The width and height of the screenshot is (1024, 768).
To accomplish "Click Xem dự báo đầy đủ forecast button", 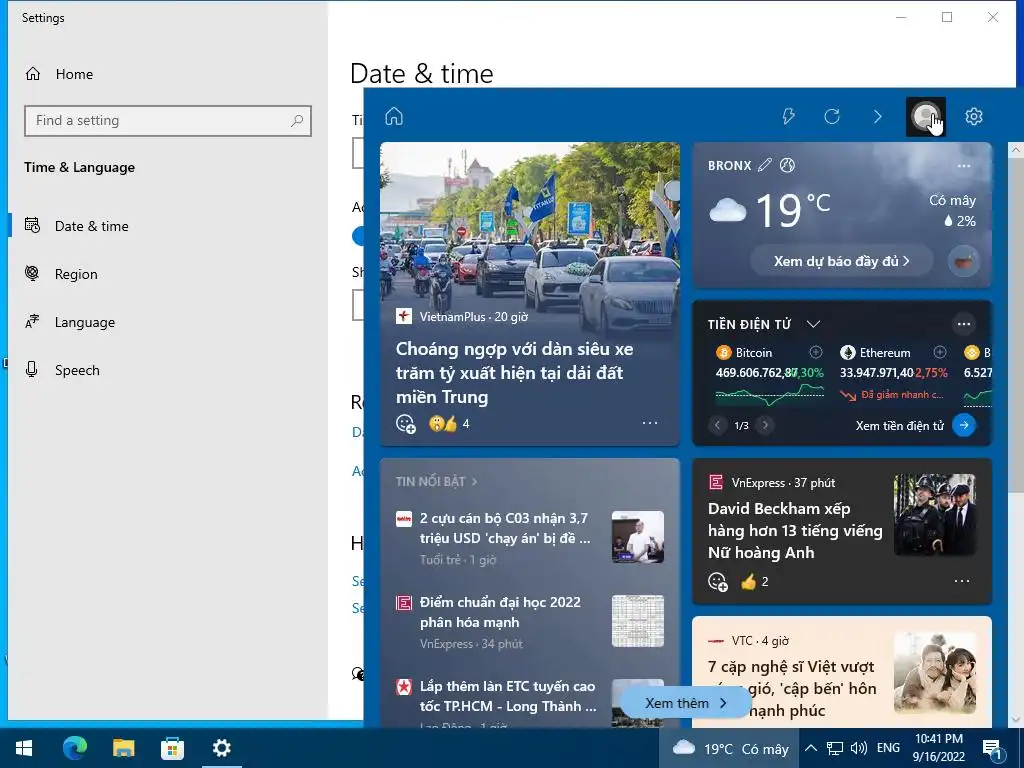I will tap(842, 261).
